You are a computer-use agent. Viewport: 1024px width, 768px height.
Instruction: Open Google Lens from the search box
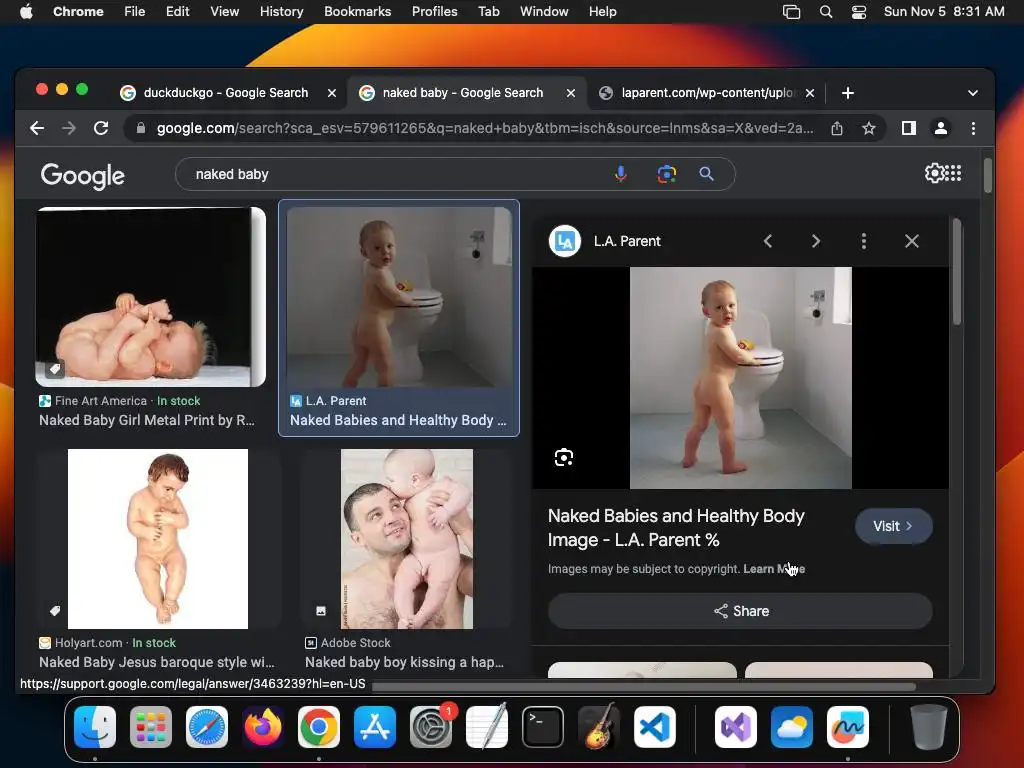click(666, 174)
